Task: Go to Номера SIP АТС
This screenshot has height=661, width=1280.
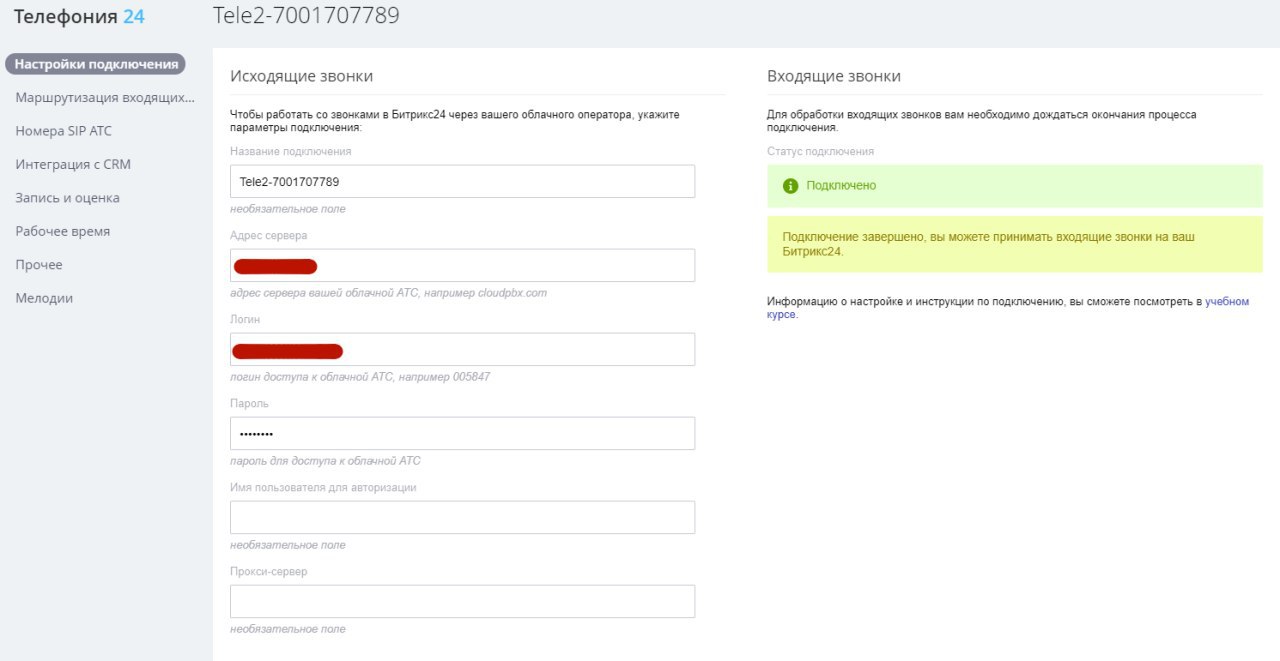Action: 63,131
